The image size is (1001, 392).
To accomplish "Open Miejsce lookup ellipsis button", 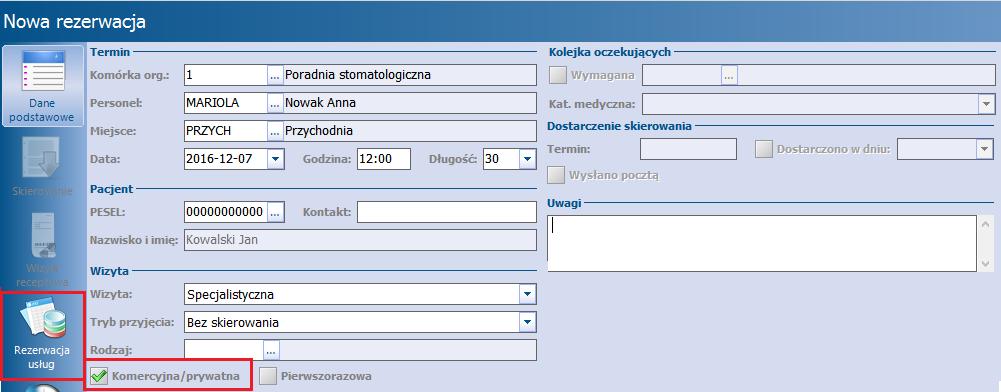I will click(275, 131).
